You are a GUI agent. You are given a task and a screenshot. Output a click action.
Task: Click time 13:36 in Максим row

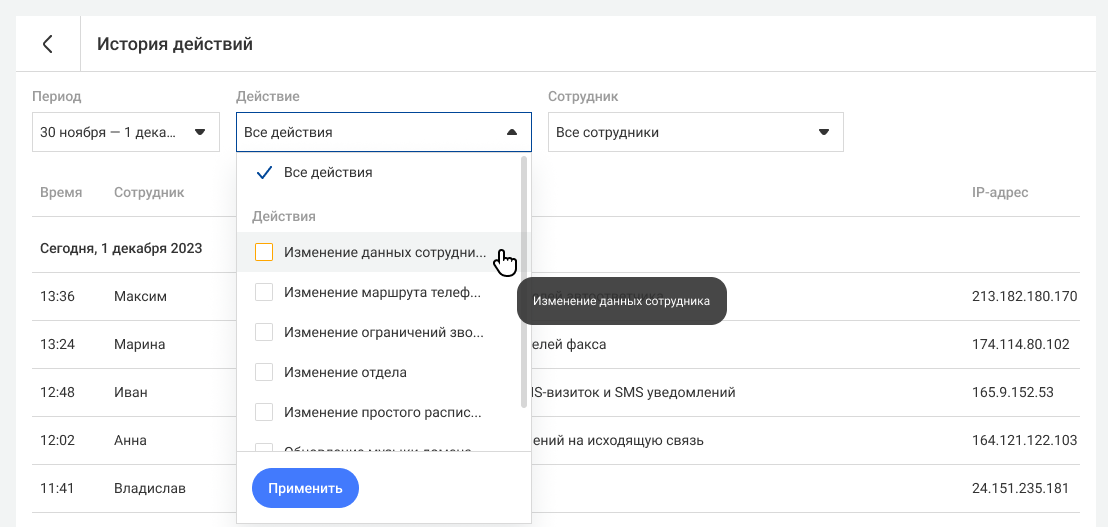pyautogui.click(x=57, y=297)
